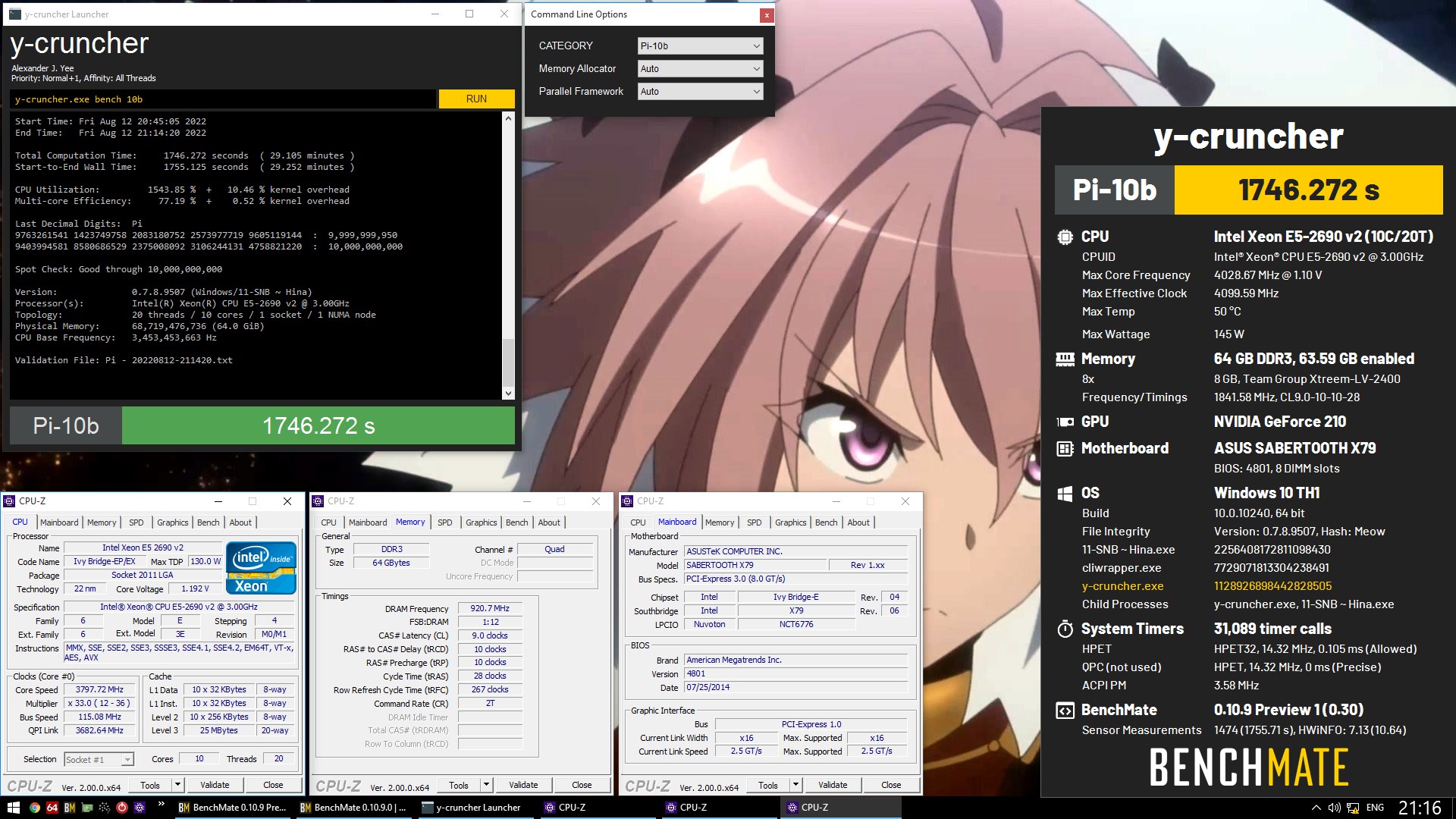The width and height of the screenshot is (1456, 819).
Task: Switch to y-cruncher Launcher taskbar button
Action: click(475, 808)
